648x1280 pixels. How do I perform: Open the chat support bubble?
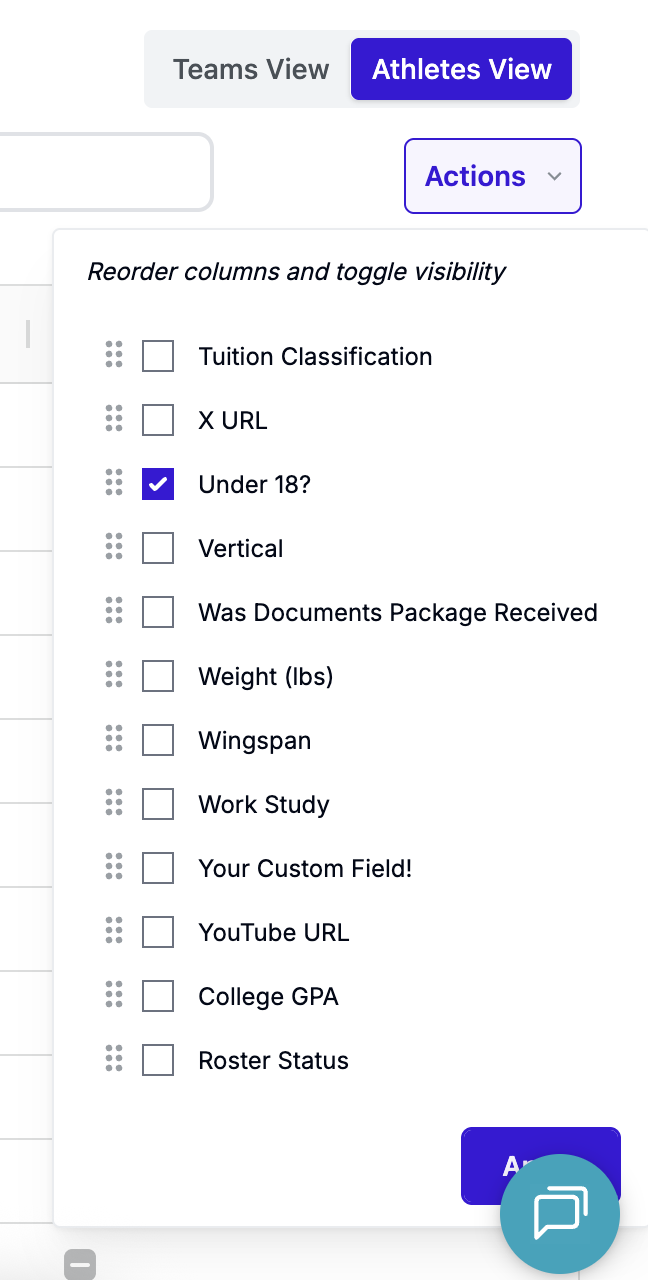click(x=560, y=1214)
